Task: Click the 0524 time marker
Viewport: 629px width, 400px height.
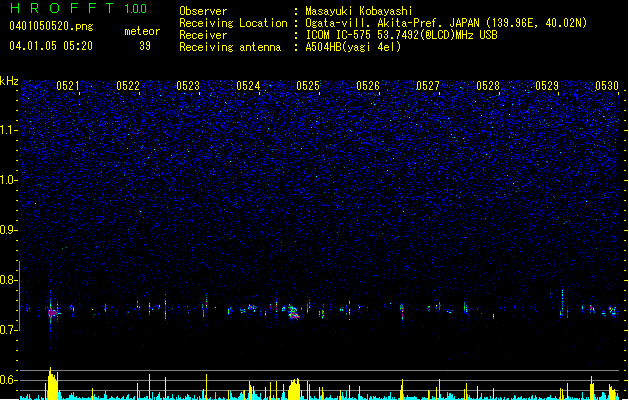Action: [x=248, y=85]
